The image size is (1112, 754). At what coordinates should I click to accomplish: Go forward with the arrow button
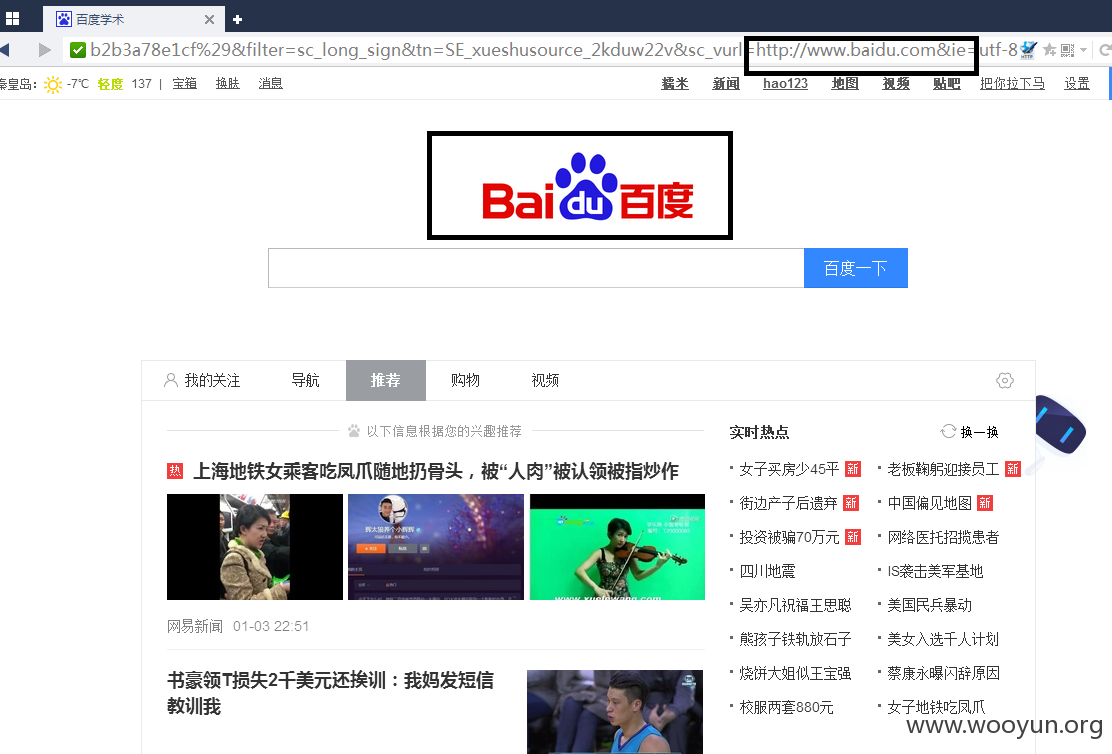click(x=45, y=50)
